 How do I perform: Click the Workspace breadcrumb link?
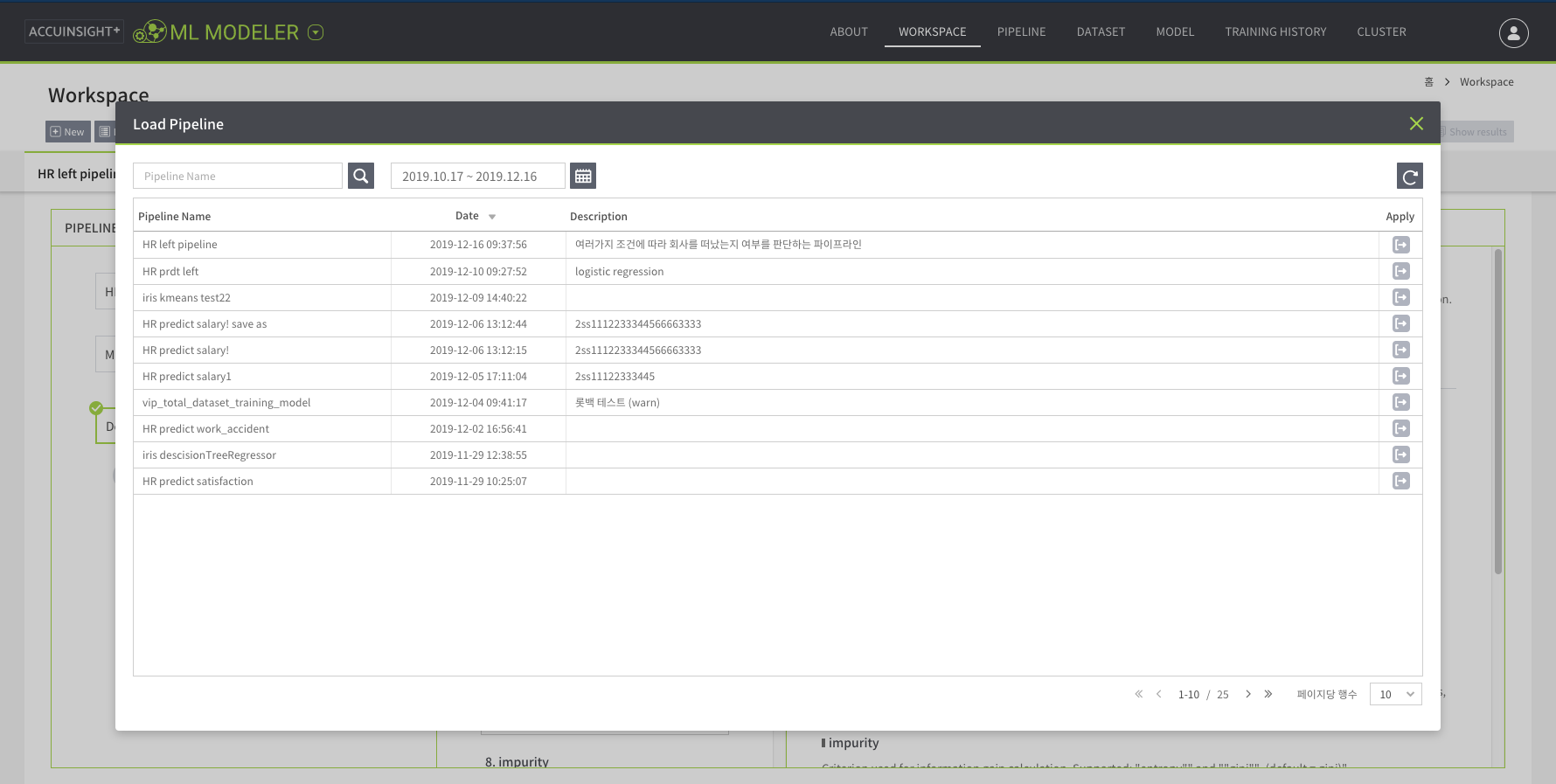1486,82
